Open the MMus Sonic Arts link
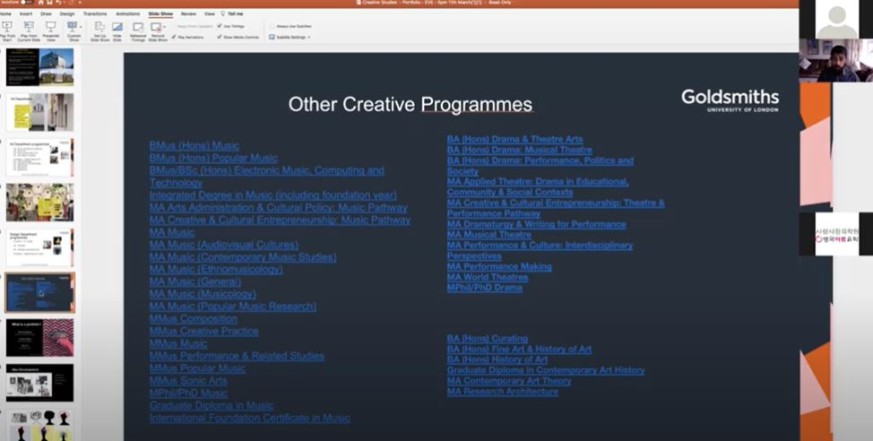873x441 pixels. point(188,381)
